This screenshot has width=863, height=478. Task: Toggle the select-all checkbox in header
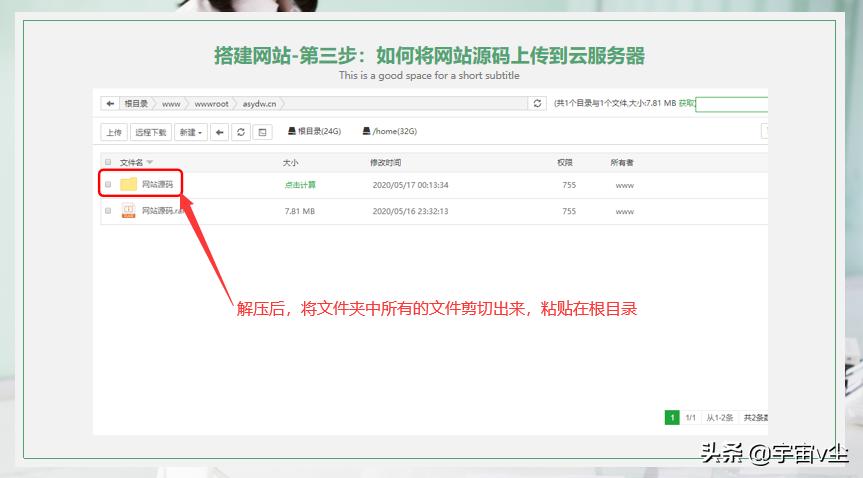point(108,162)
